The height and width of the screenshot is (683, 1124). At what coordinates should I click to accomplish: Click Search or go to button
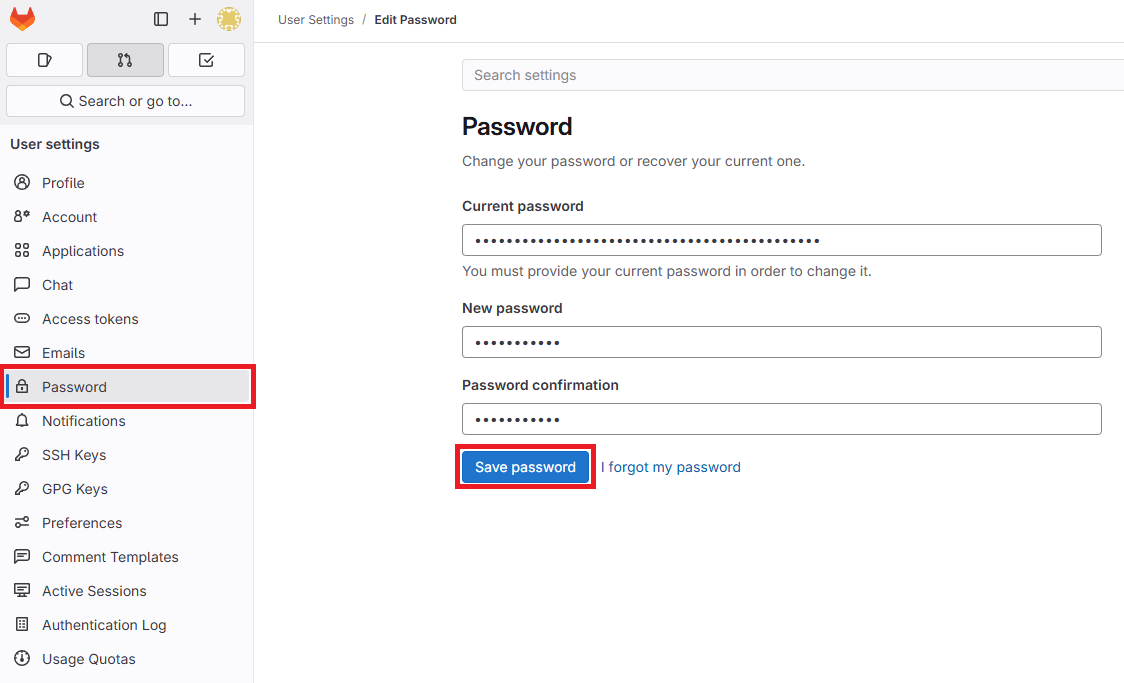point(125,101)
